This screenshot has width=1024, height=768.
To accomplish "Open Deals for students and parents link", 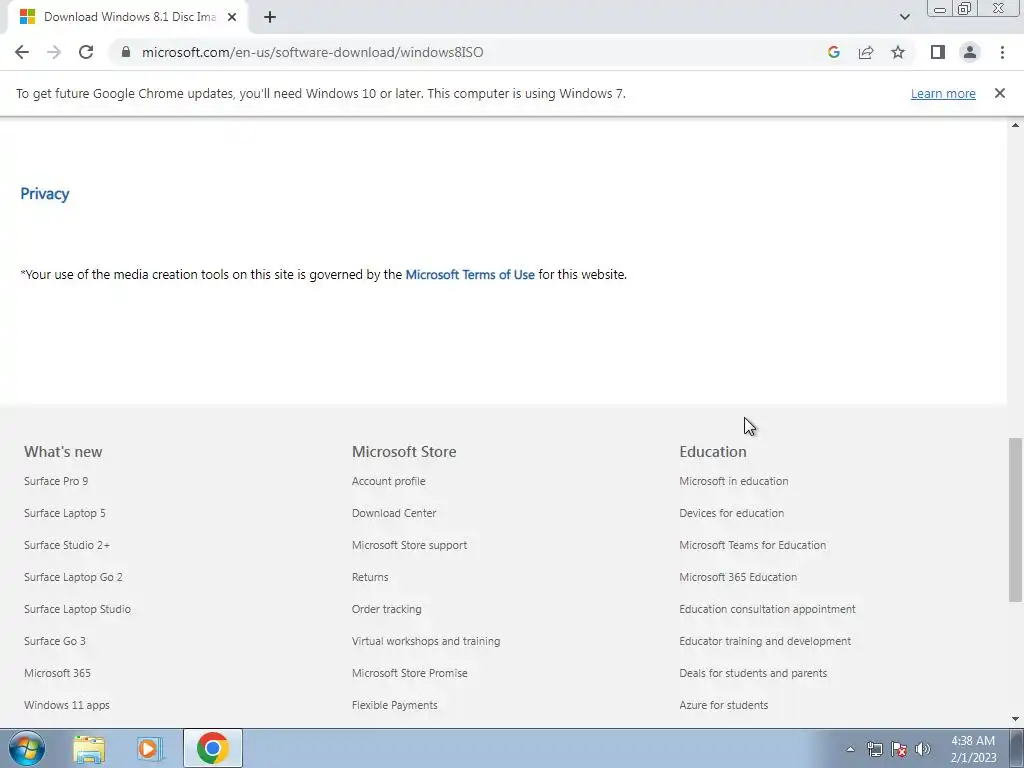I will 753,673.
